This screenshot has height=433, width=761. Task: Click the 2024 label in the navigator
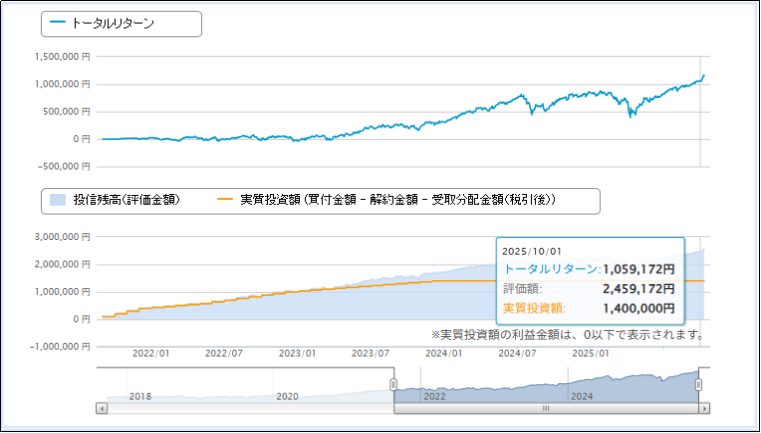click(x=582, y=396)
